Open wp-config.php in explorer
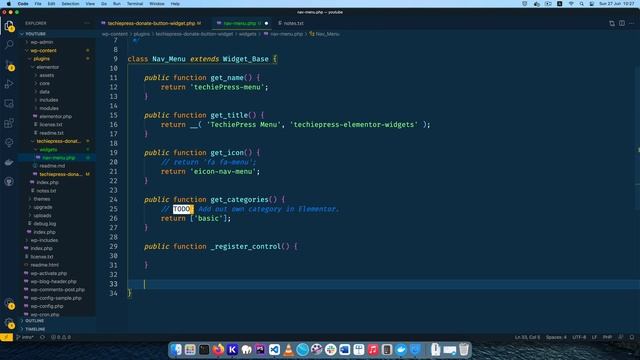Image resolution: width=640 pixels, height=360 pixels. tap(47, 306)
